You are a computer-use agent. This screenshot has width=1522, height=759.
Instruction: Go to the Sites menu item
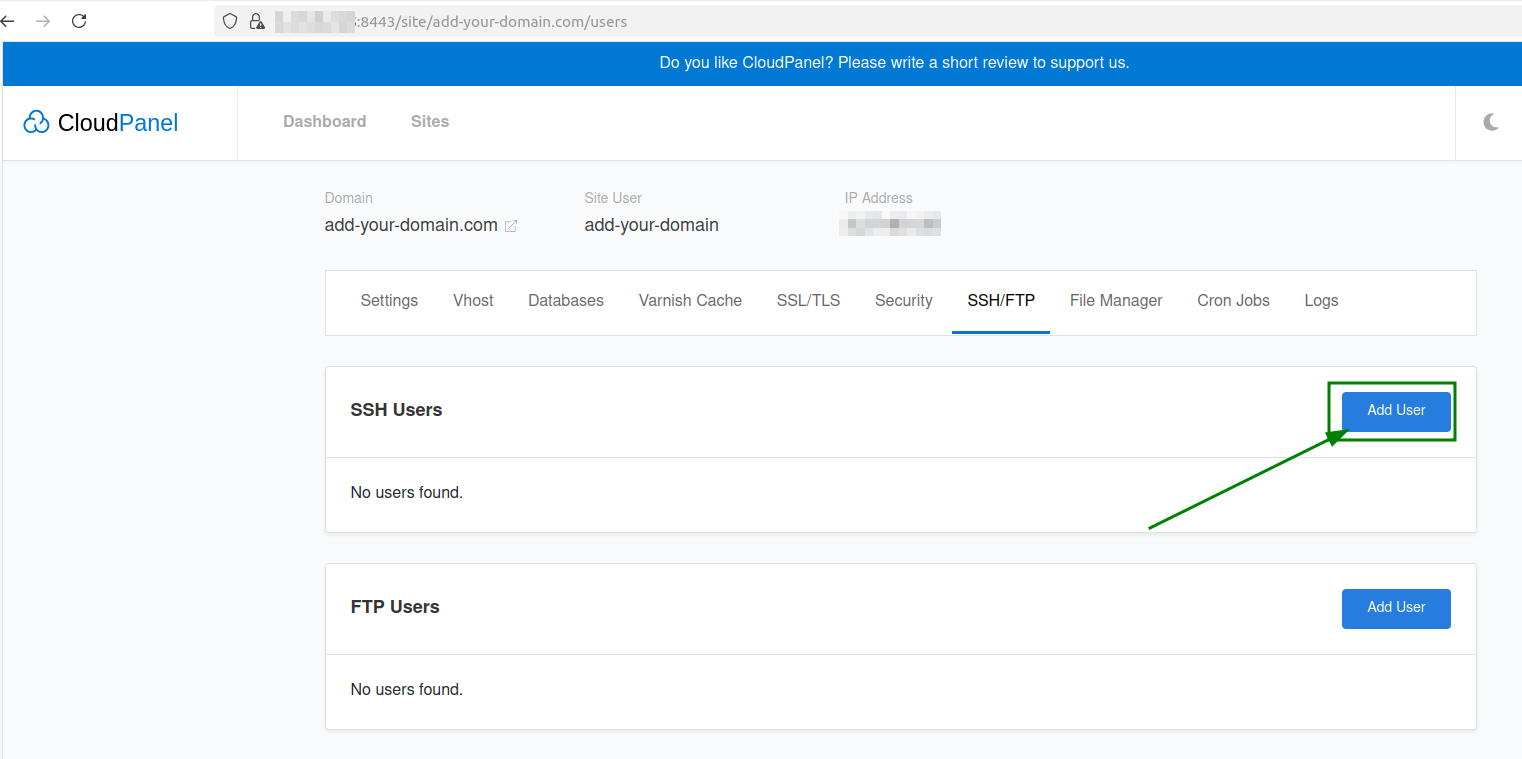click(x=430, y=122)
